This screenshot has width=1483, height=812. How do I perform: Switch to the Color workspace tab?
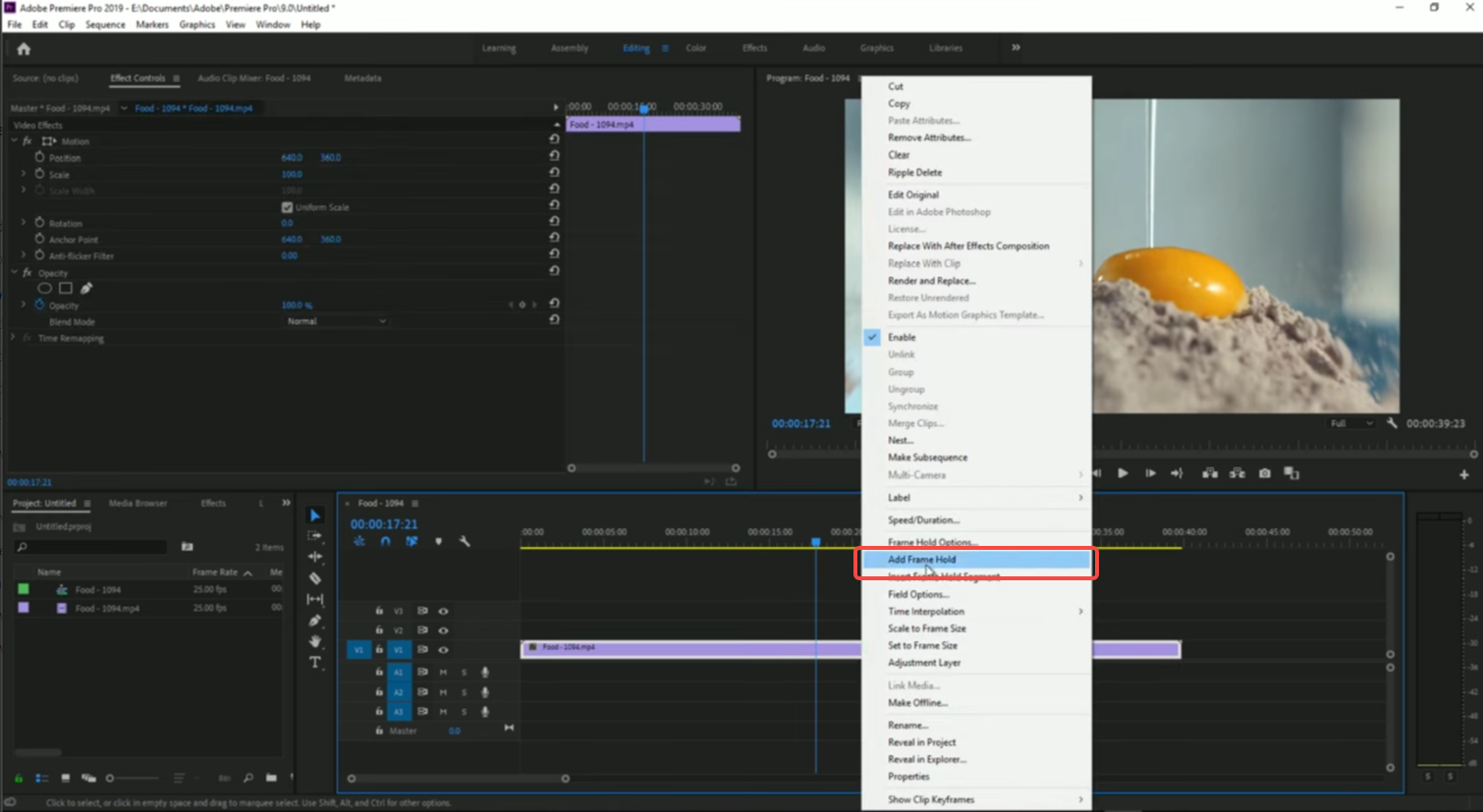695,47
